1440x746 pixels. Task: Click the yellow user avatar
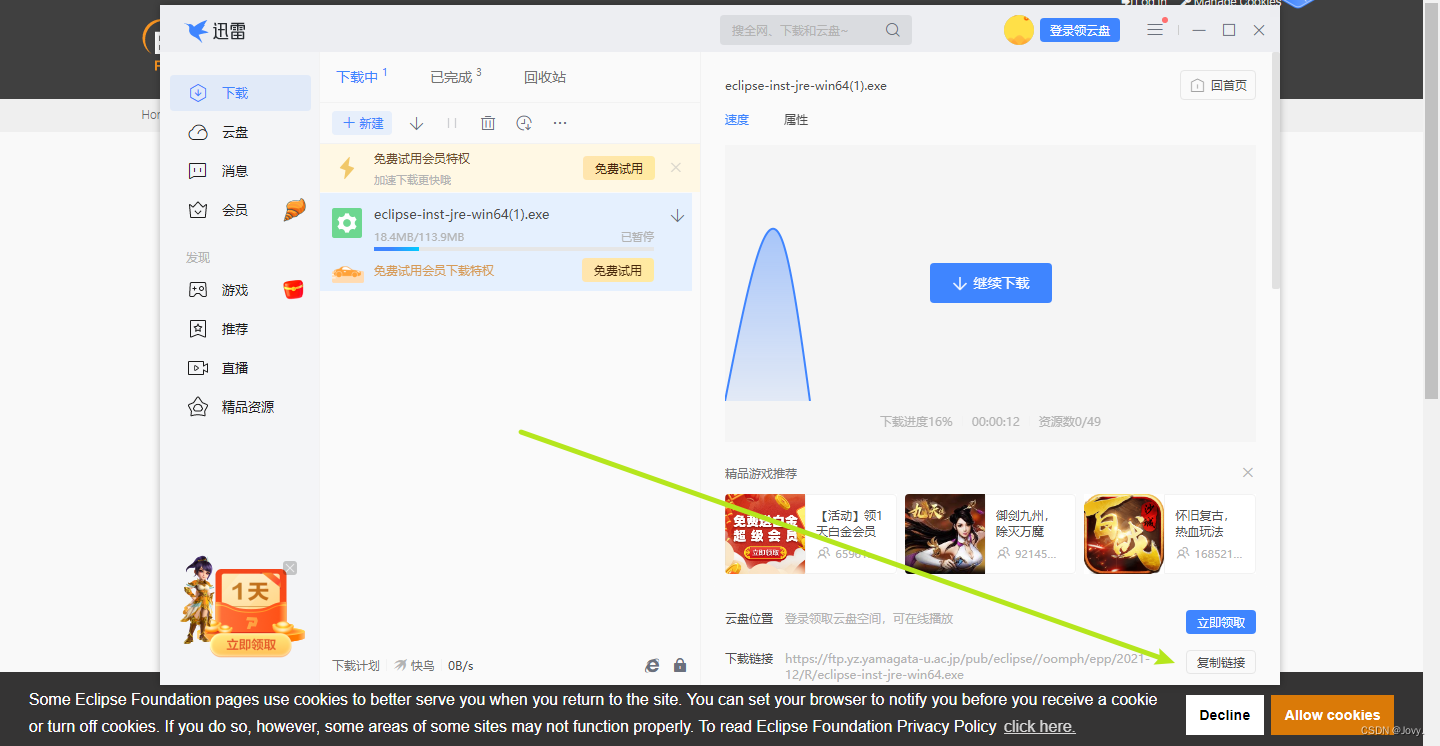[1018, 30]
